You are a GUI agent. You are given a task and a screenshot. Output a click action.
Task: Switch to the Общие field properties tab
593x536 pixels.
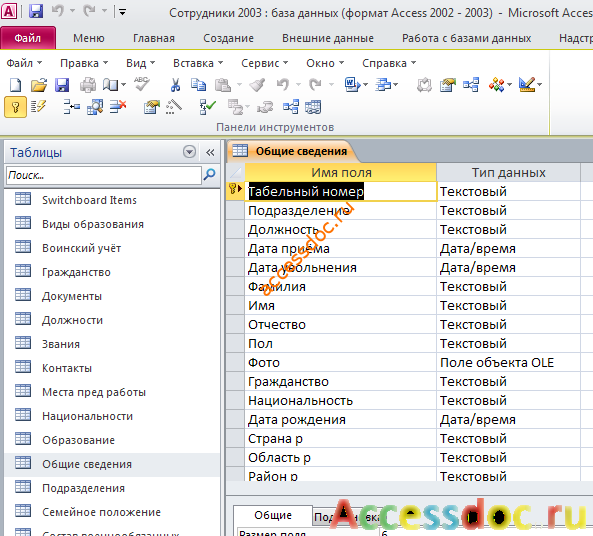pyautogui.click(x=273, y=515)
